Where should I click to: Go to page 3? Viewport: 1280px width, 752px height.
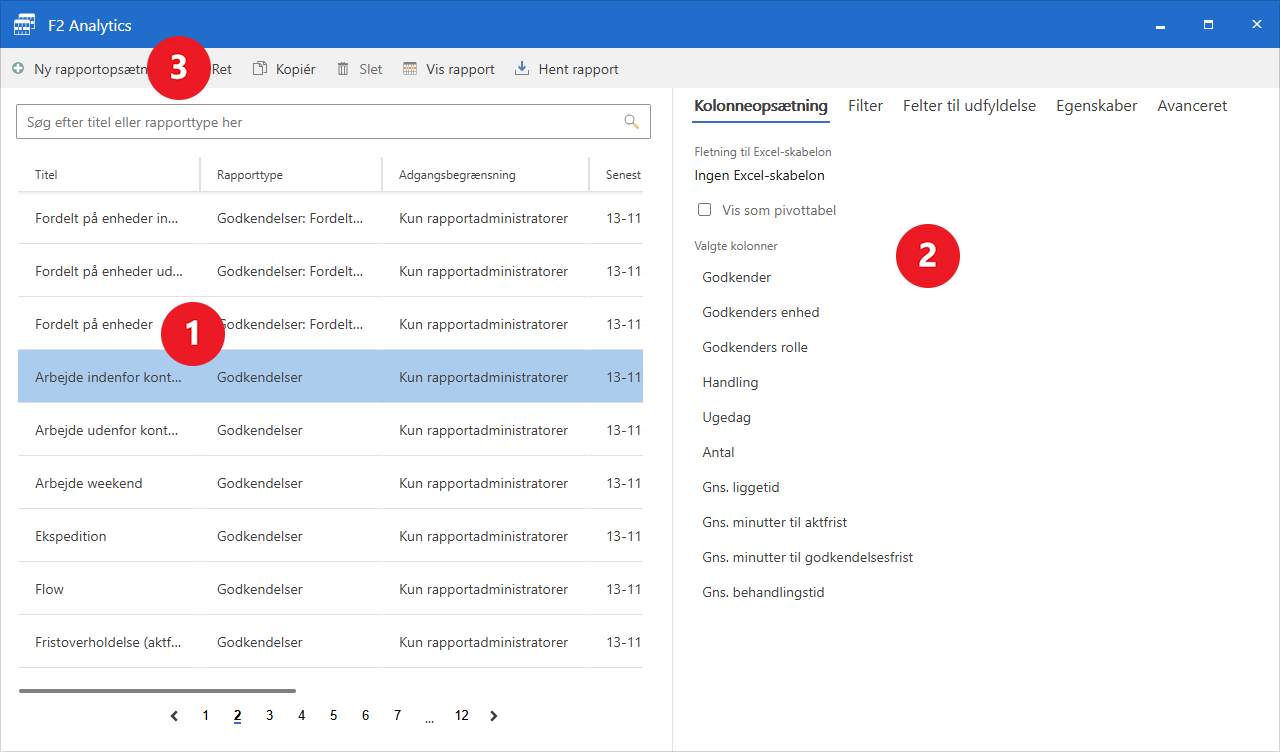click(x=270, y=716)
